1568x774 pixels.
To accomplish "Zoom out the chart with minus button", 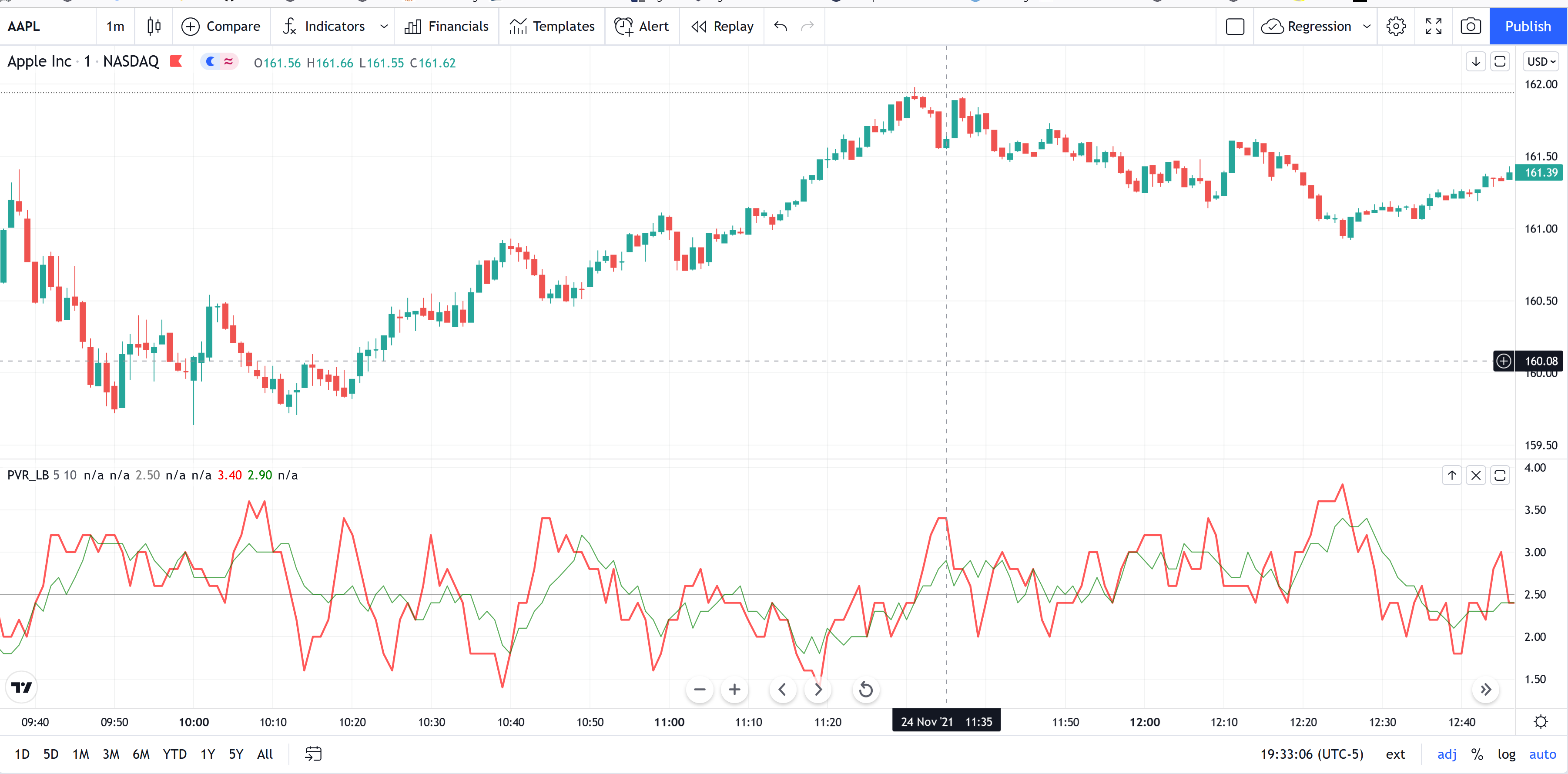I will pos(700,690).
